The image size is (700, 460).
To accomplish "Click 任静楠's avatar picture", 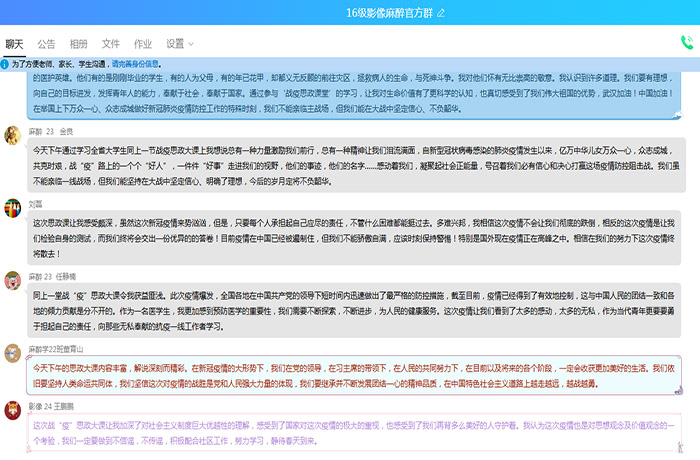I will click(11, 279).
